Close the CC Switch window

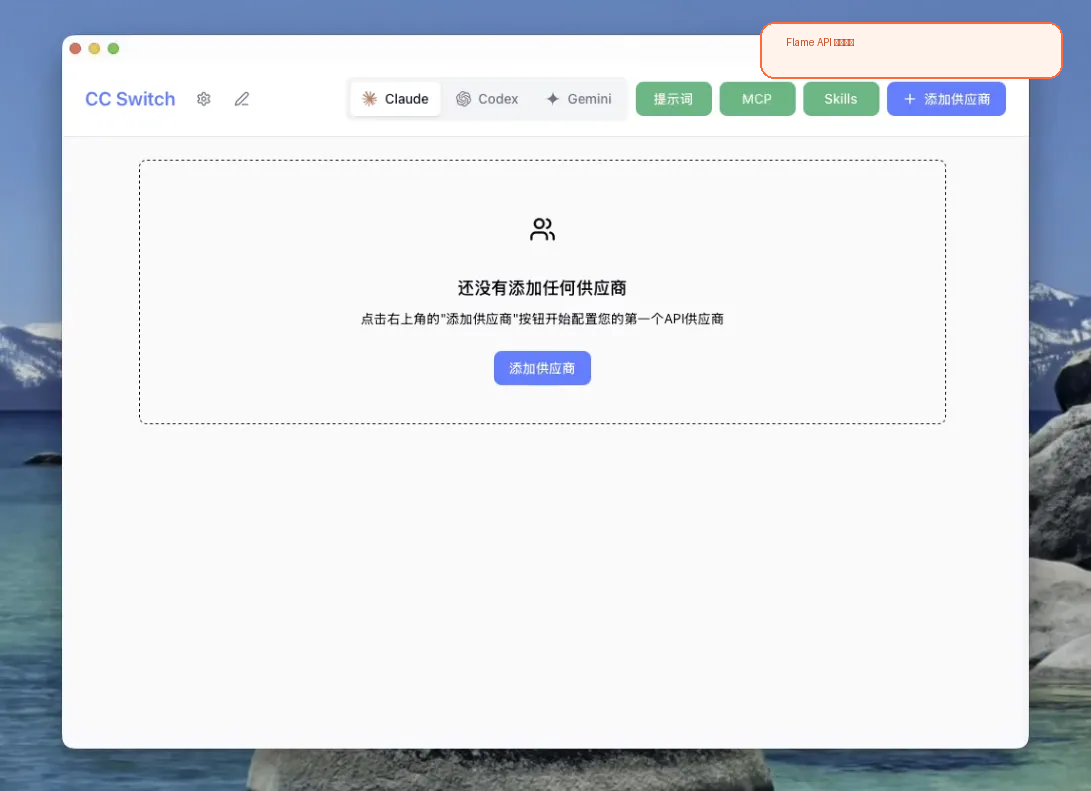coord(75,48)
